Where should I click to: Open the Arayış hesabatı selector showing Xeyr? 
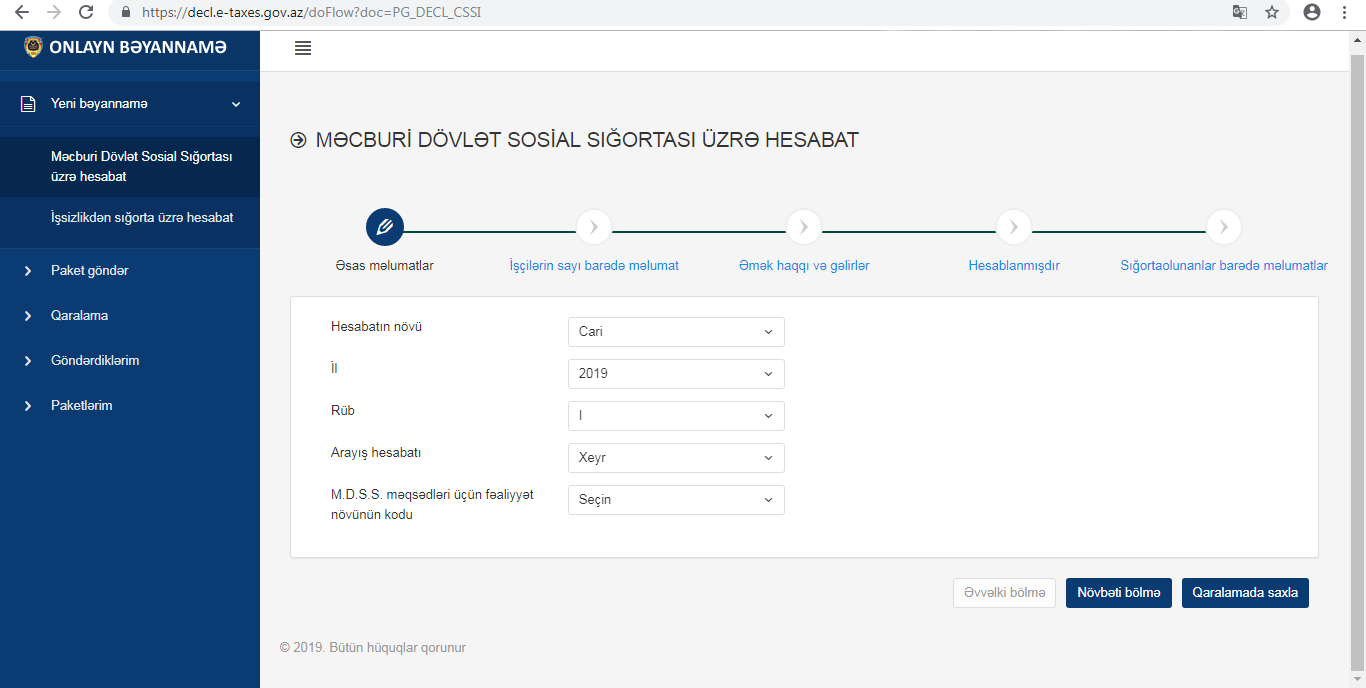pyautogui.click(x=676, y=457)
